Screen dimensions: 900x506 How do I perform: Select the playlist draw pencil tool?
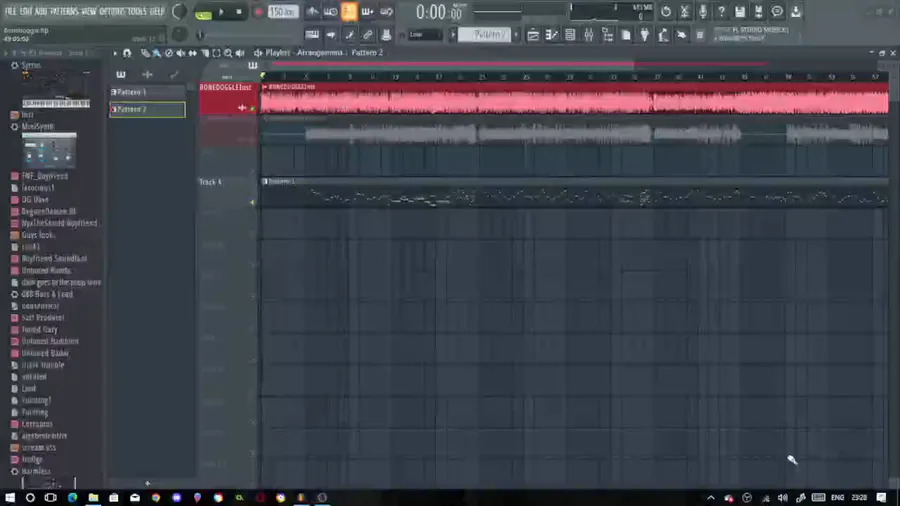coord(145,53)
